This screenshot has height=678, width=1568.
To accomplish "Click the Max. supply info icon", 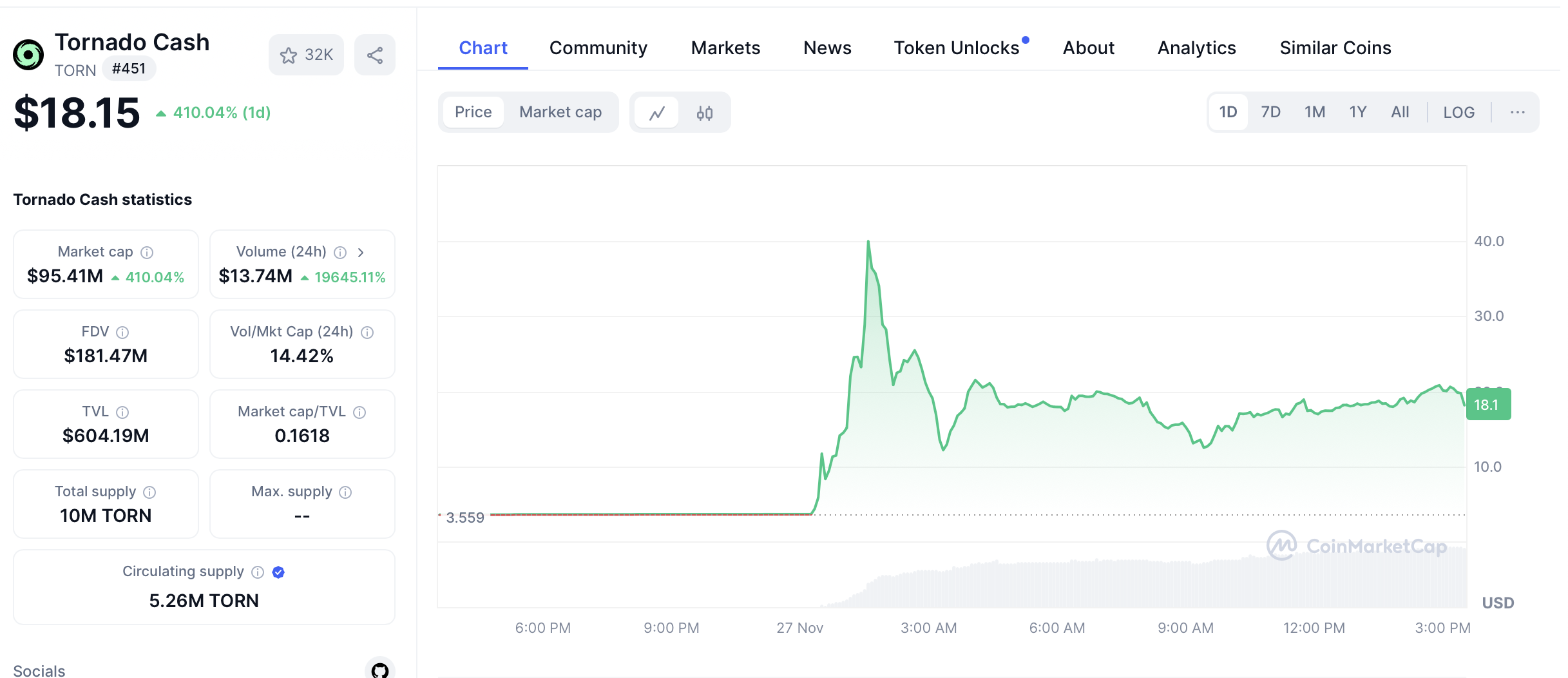I will pos(345,492).
